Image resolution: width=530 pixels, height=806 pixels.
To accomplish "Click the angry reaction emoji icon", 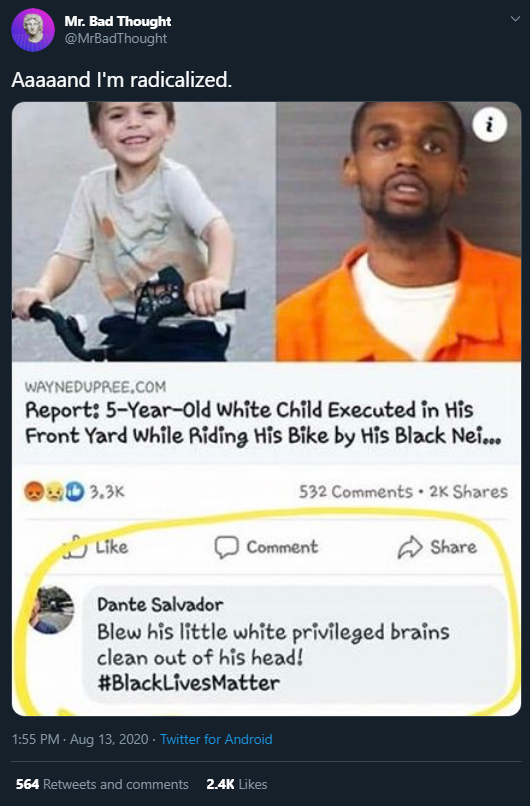I will tap(34, 492).
